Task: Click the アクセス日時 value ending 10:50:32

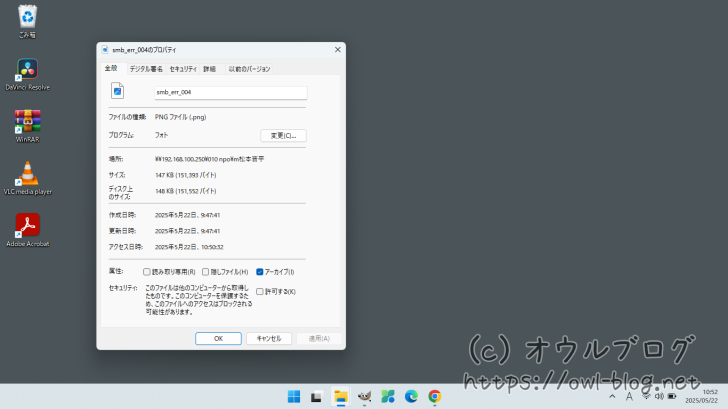Action: point(189,247)
